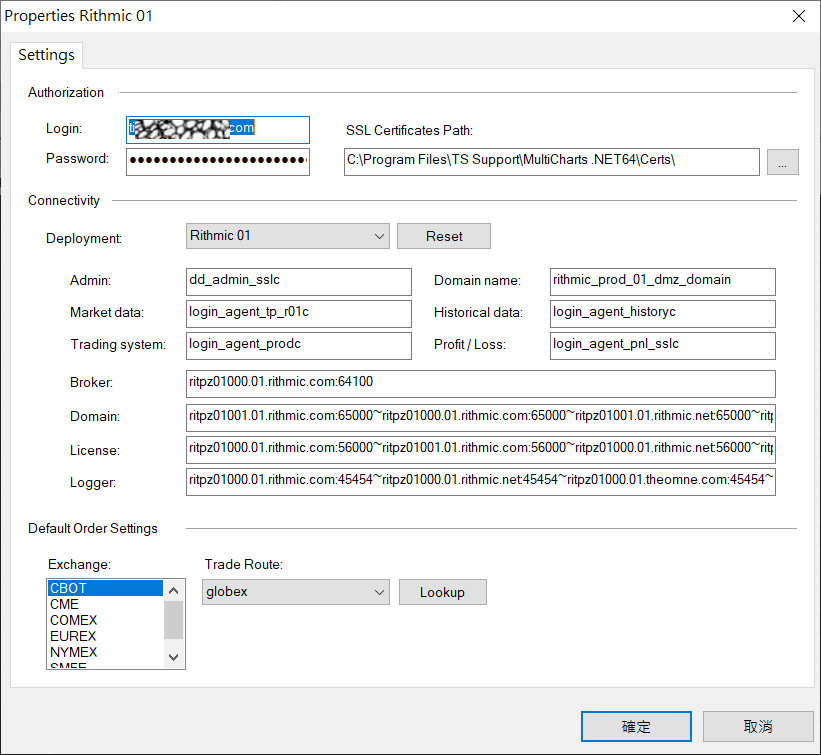Click the Lookup button
This screenshot has height=755, width=821.
click(x=442, y=592)
